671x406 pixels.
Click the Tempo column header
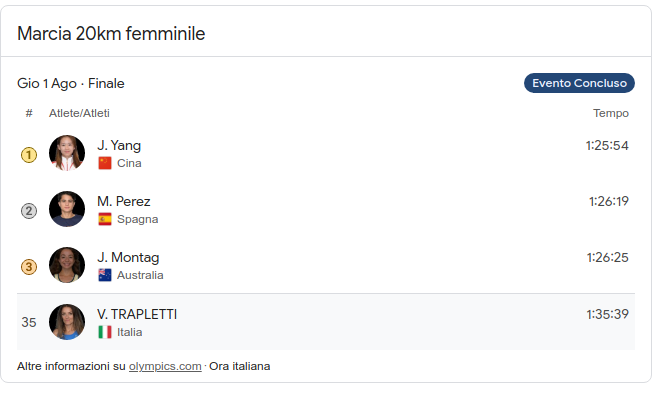(611, 113)
